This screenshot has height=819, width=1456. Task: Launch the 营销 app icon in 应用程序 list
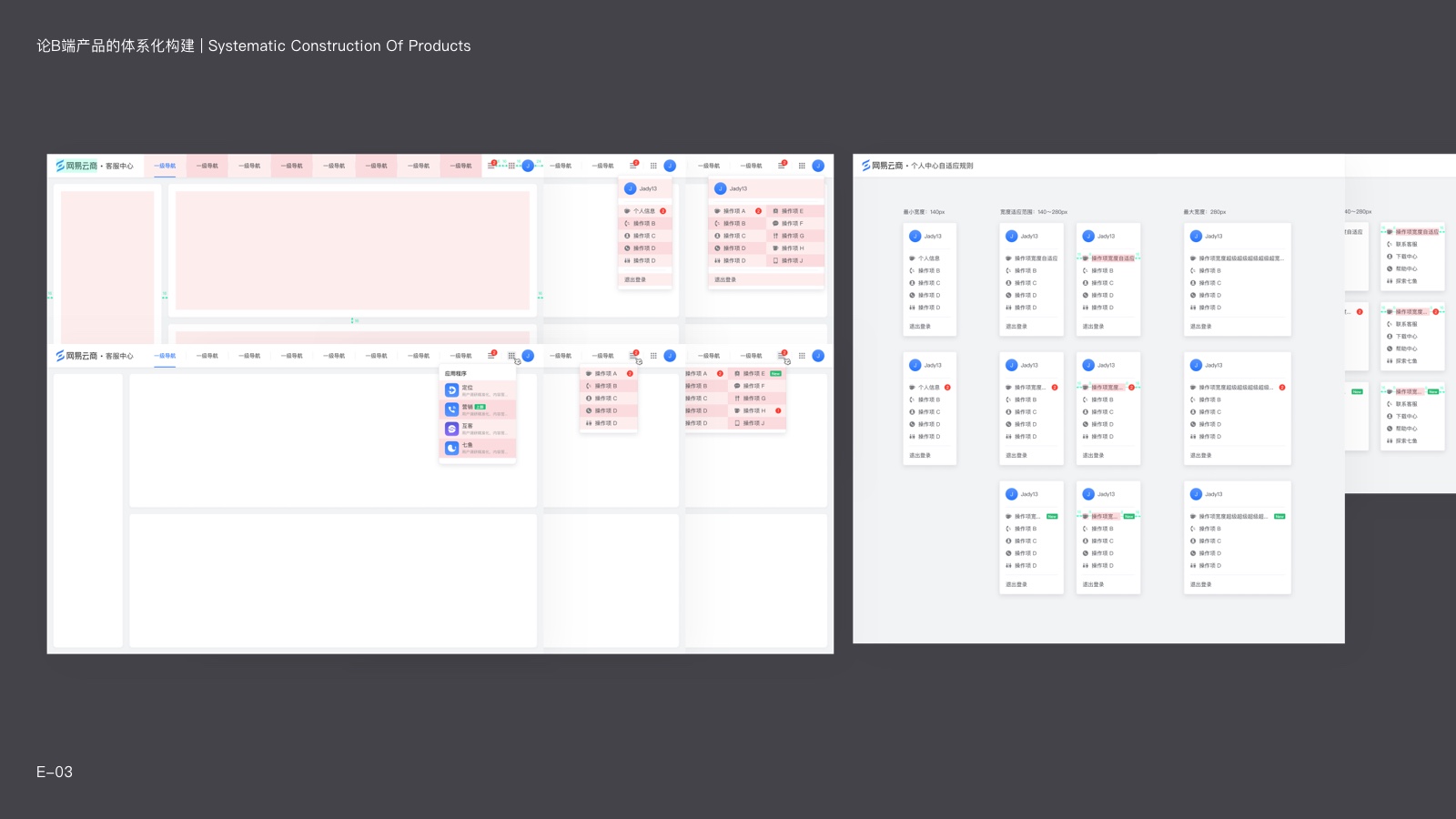[x=451, y=409]
